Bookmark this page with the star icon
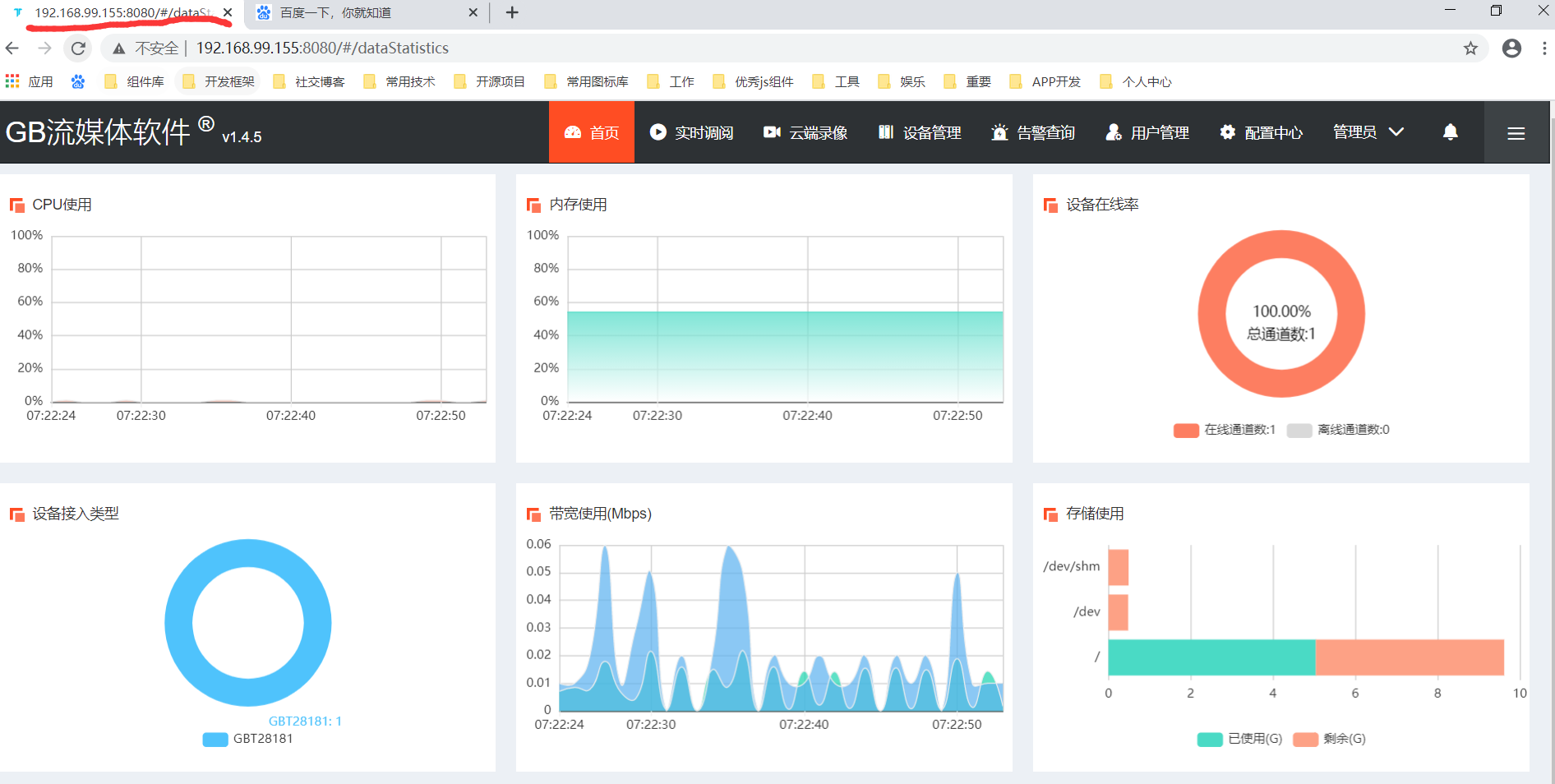This screenshot has width=1555, height=784. (1470, 48)
